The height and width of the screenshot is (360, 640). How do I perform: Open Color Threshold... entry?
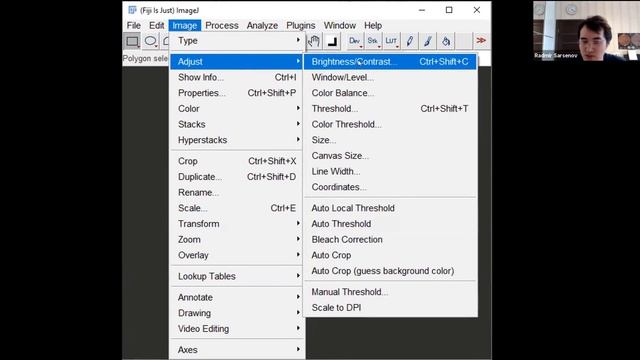390,124
